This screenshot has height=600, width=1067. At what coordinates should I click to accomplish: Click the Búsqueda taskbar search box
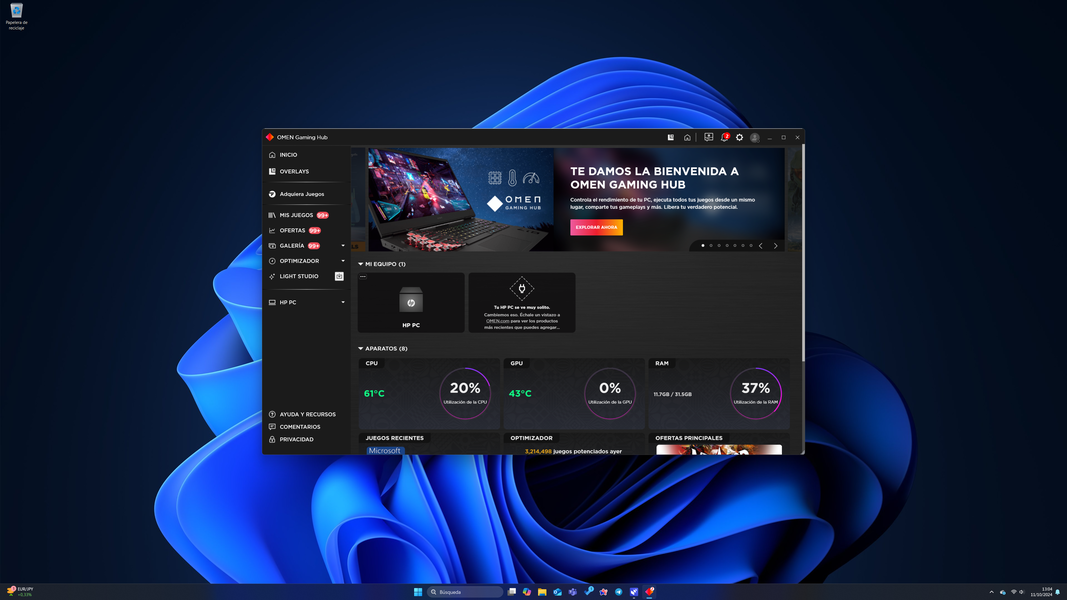465,592
